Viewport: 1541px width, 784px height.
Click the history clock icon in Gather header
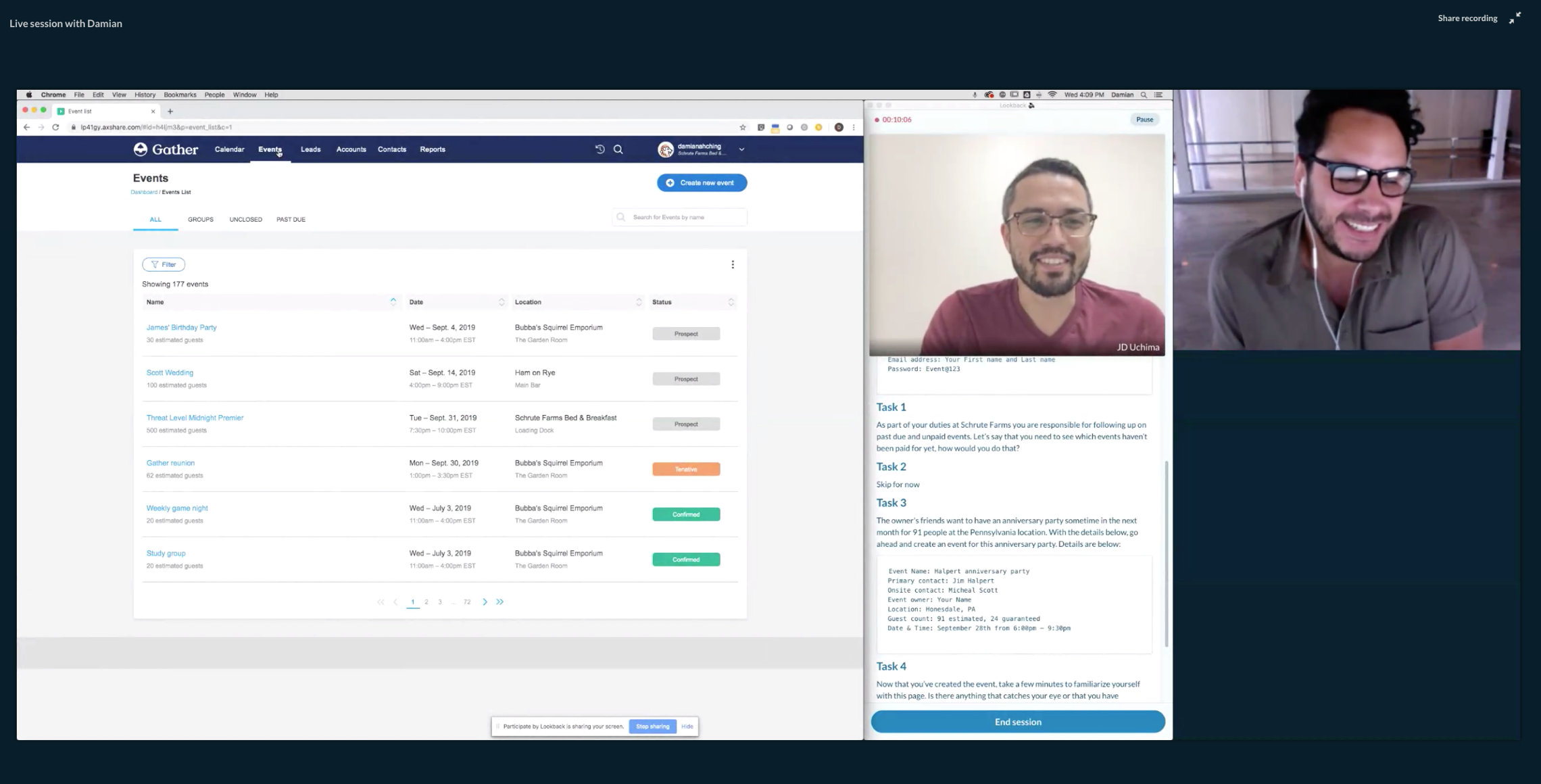pyautogui.click(x=600, y=149)
